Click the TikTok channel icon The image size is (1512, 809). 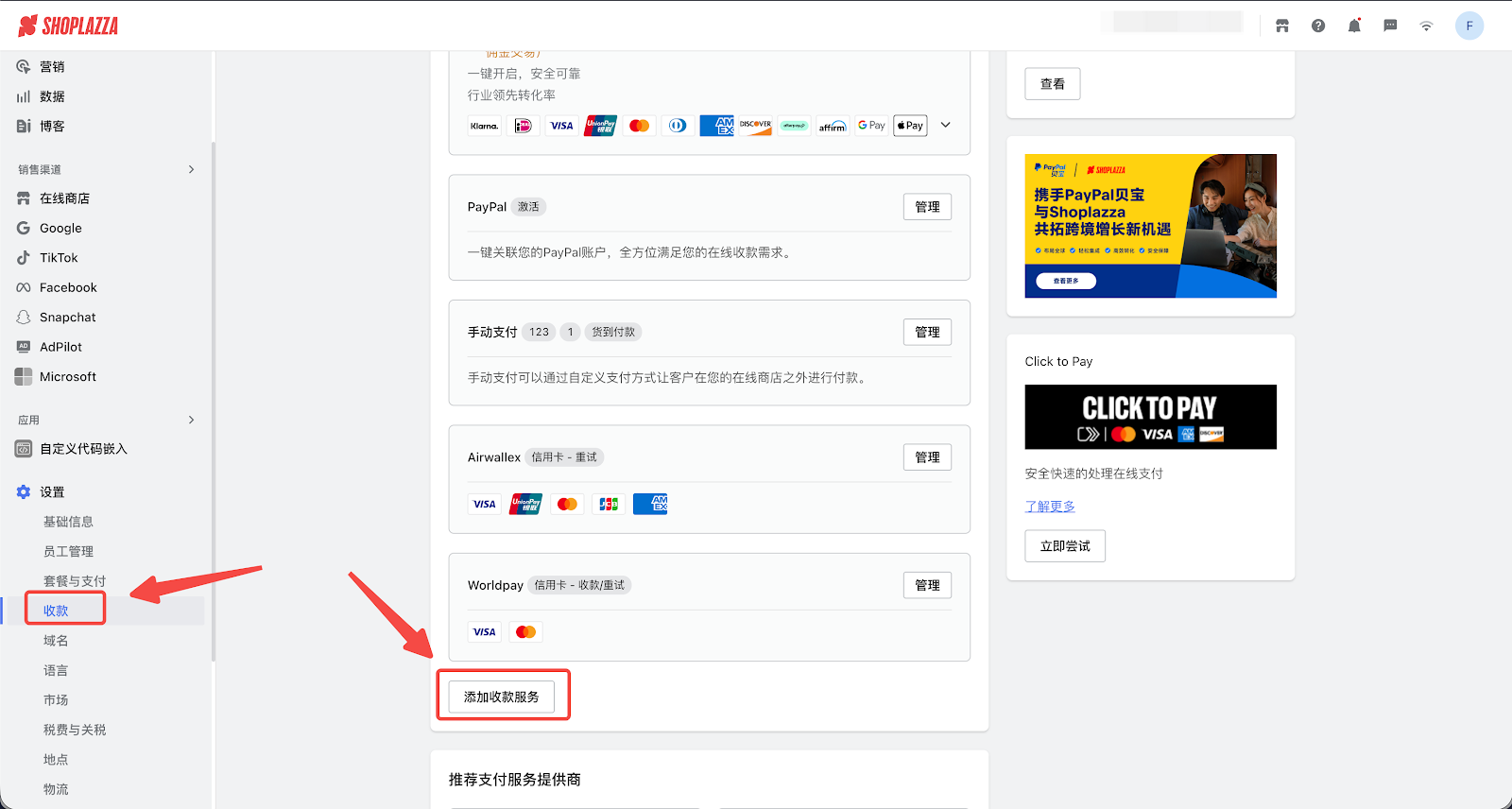[24, 257]
